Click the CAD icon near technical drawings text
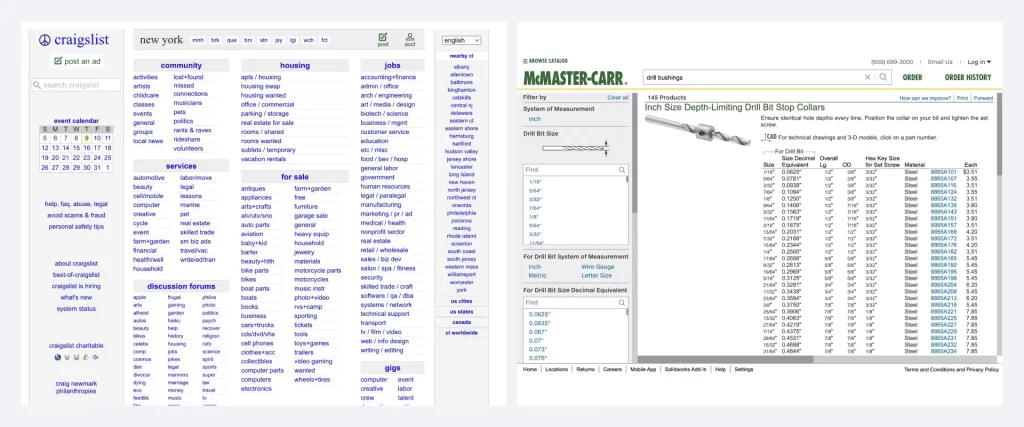The width and height of the screenshot is (1024, 427). (770, 137)
